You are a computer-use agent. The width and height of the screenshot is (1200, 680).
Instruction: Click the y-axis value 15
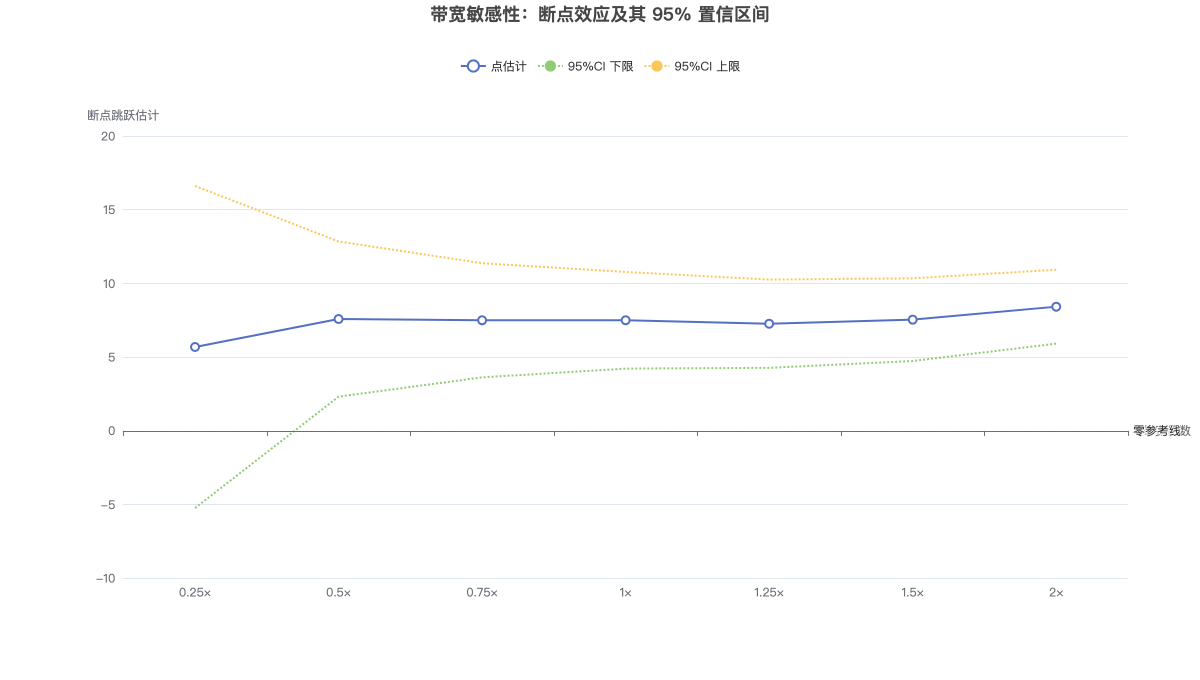click(x=108, y=210)
